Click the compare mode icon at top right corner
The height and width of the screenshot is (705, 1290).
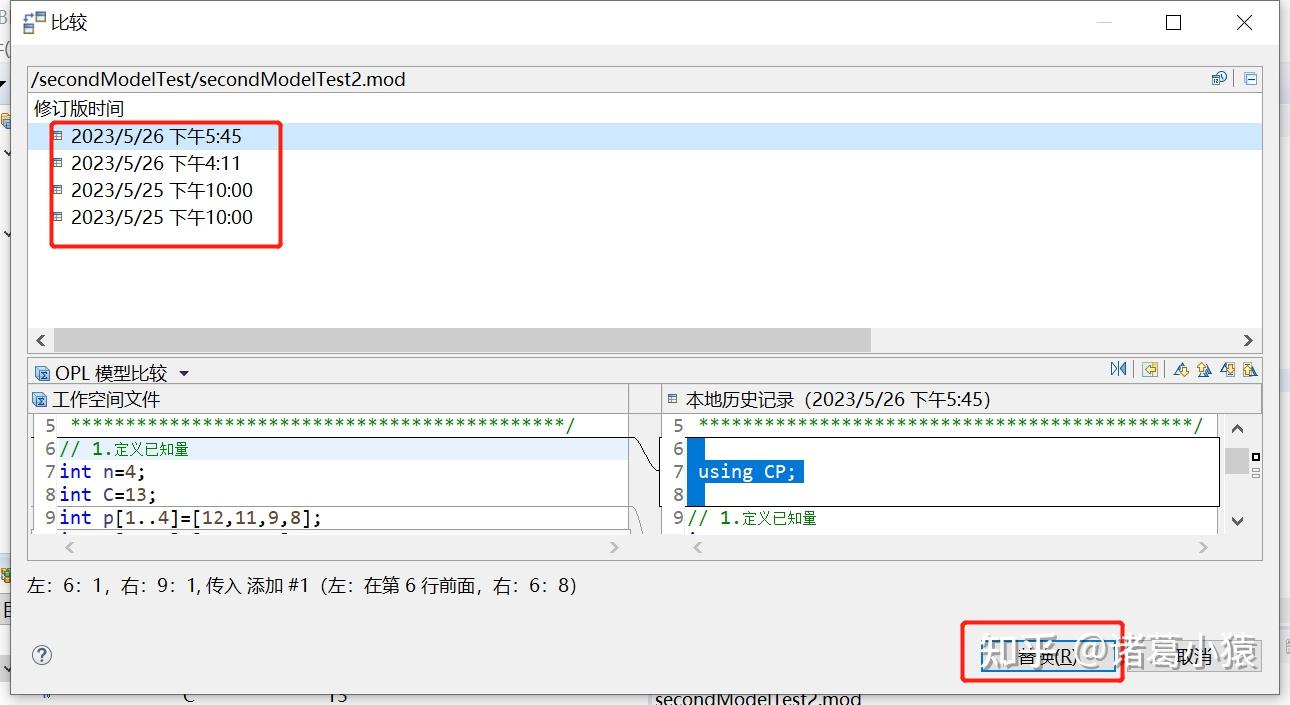1249,77
